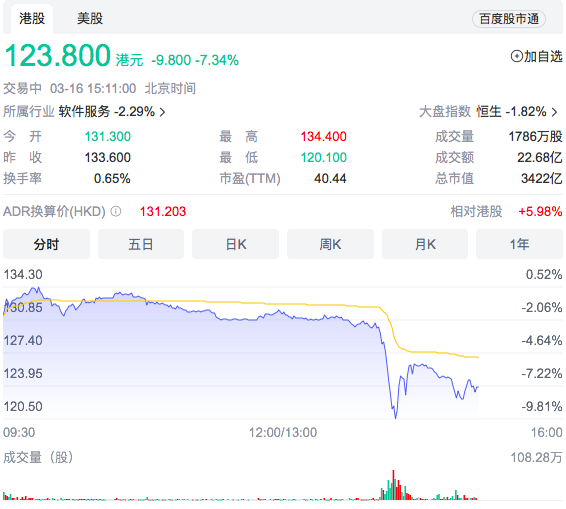Select the 周K chart period
The width and height of the screenshot is (566, 509).
(x=330, y=244)
